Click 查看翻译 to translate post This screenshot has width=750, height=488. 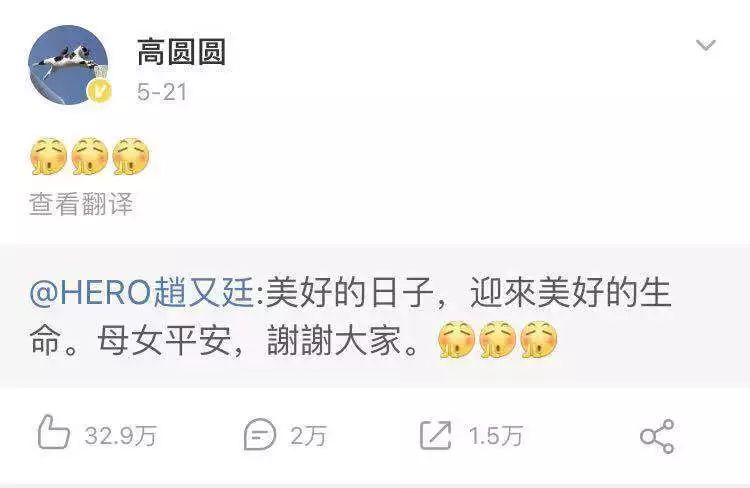click(x=81, y=204)
